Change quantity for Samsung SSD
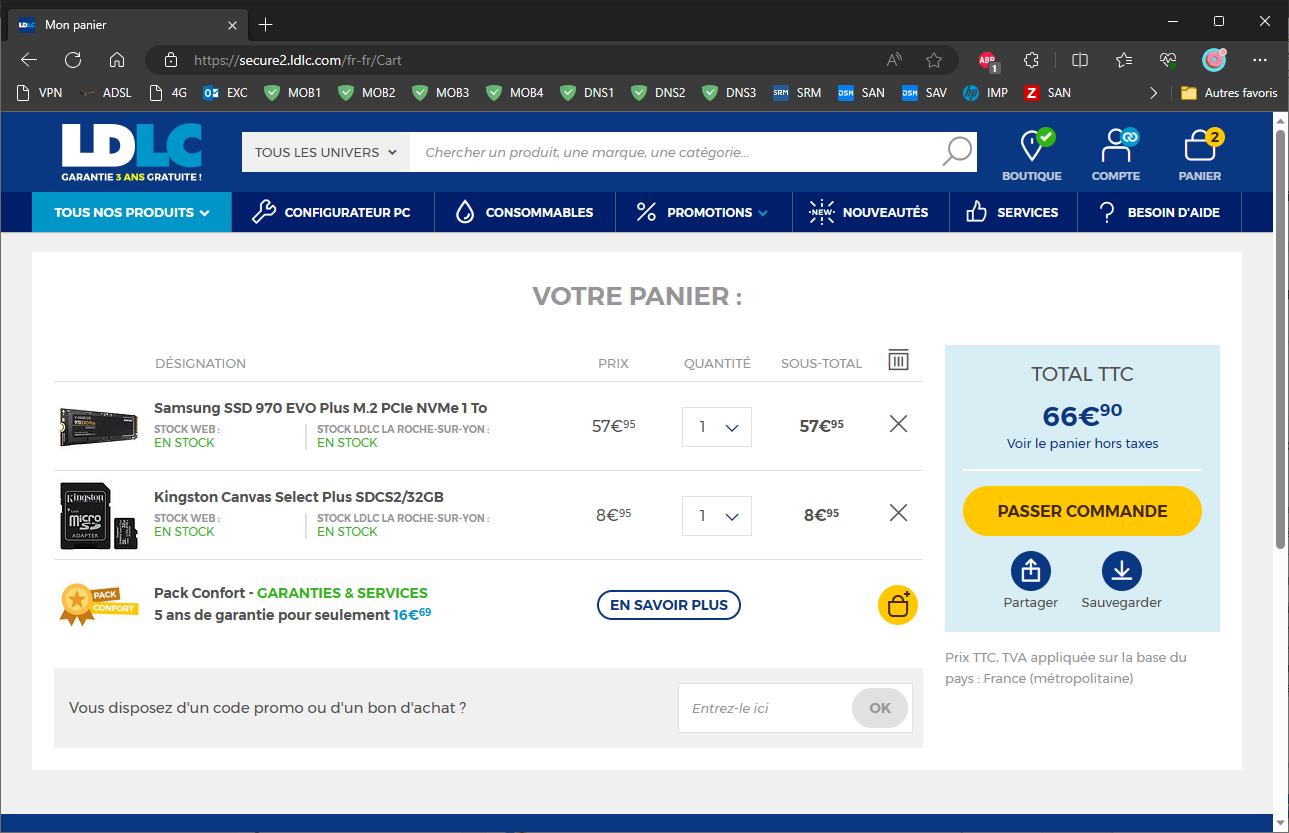The width and height of the screenshot is (1289, 833). (717, 427)
